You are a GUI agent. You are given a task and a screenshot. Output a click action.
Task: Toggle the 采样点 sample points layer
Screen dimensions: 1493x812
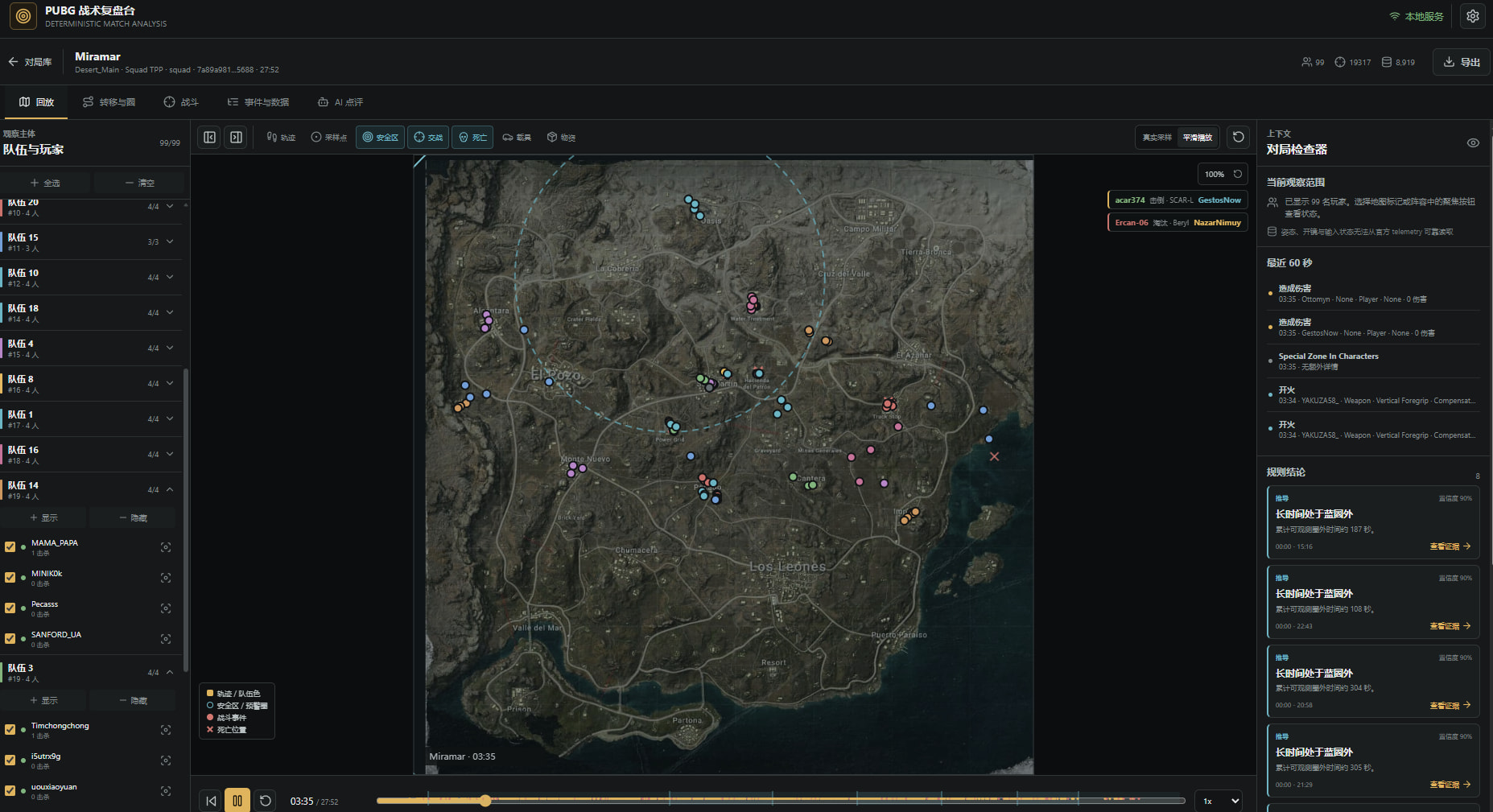click(328, 138)
